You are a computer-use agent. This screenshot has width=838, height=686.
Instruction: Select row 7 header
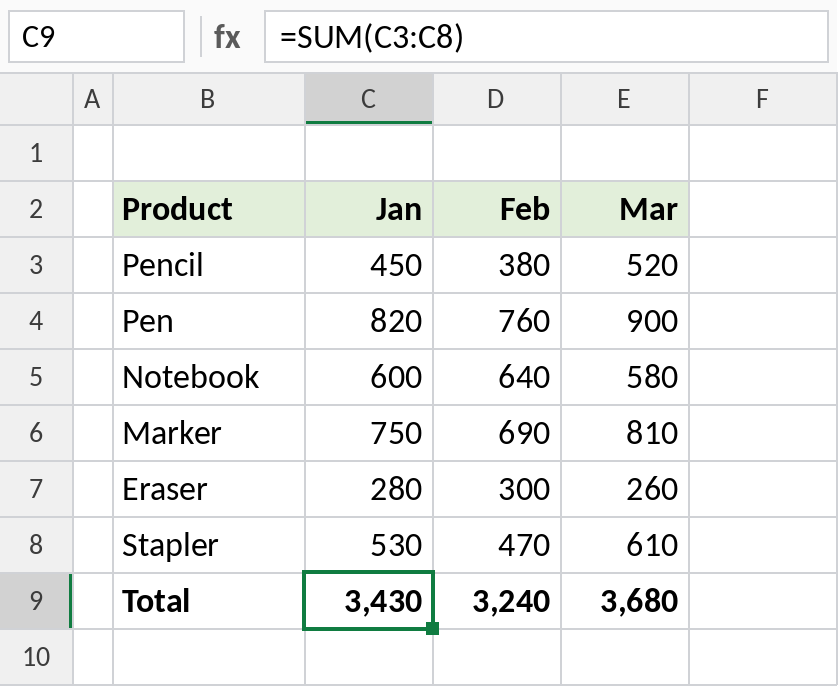click(x=36, y=489)
